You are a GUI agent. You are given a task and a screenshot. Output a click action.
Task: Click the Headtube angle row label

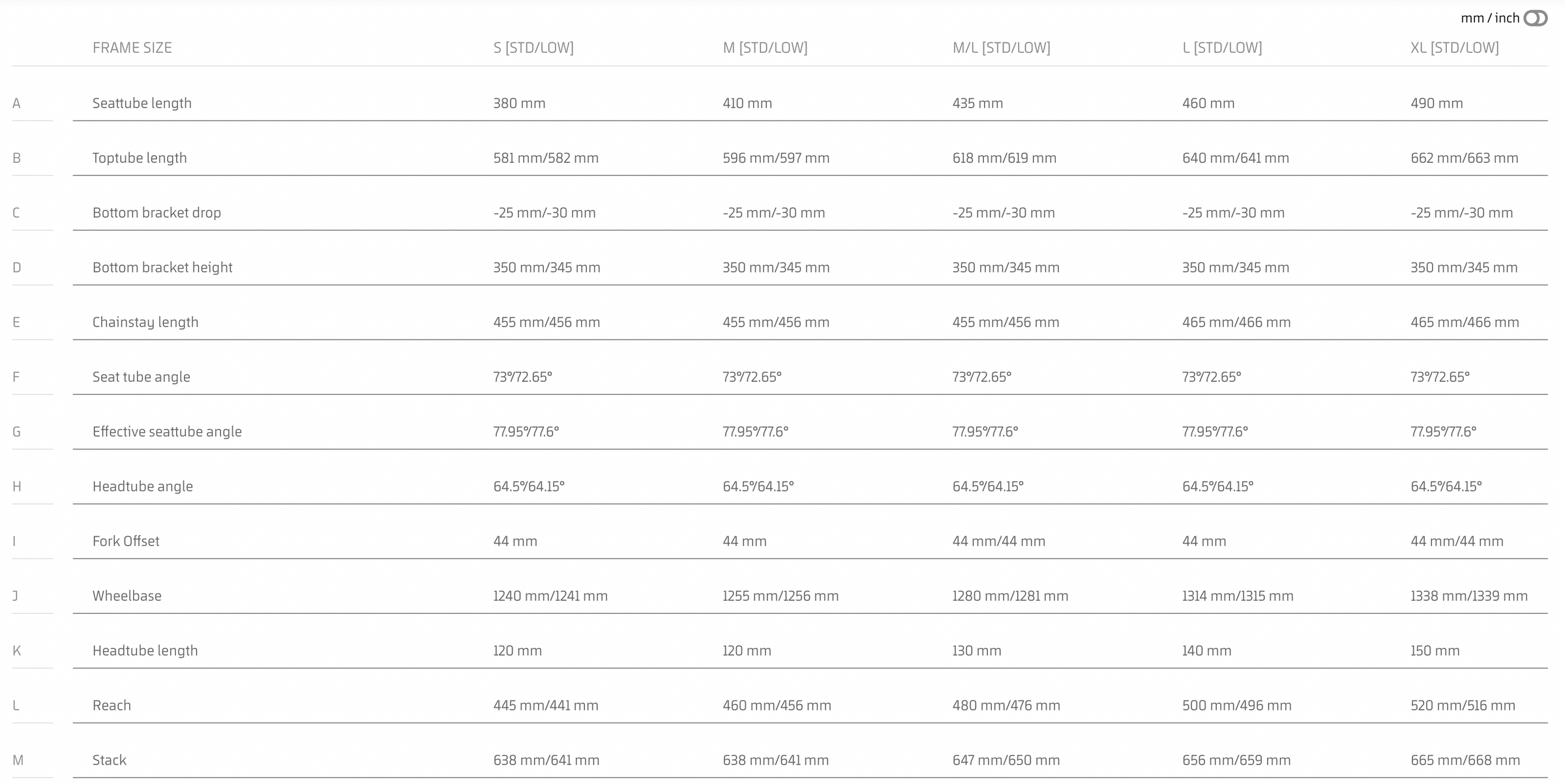click(143, 486)
